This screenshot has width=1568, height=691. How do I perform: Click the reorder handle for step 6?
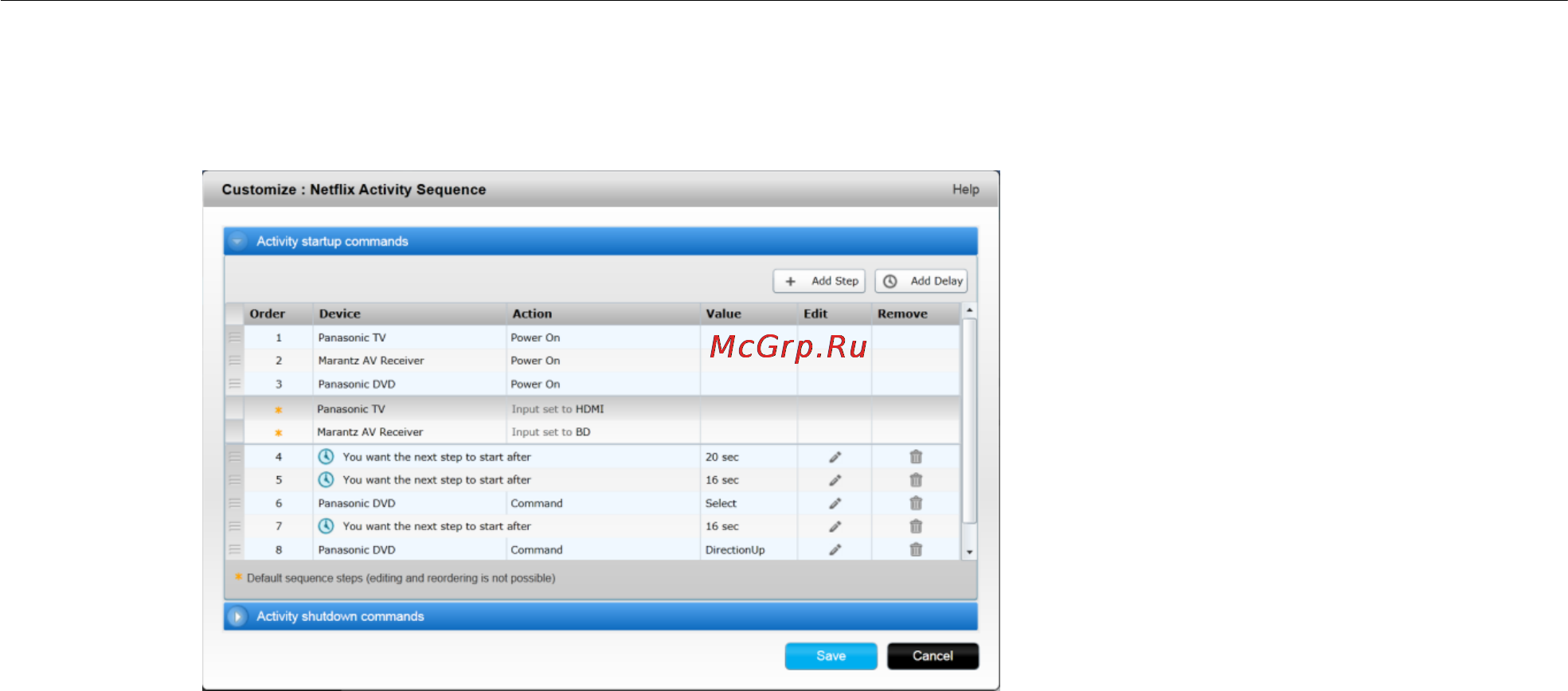point(235,503)
